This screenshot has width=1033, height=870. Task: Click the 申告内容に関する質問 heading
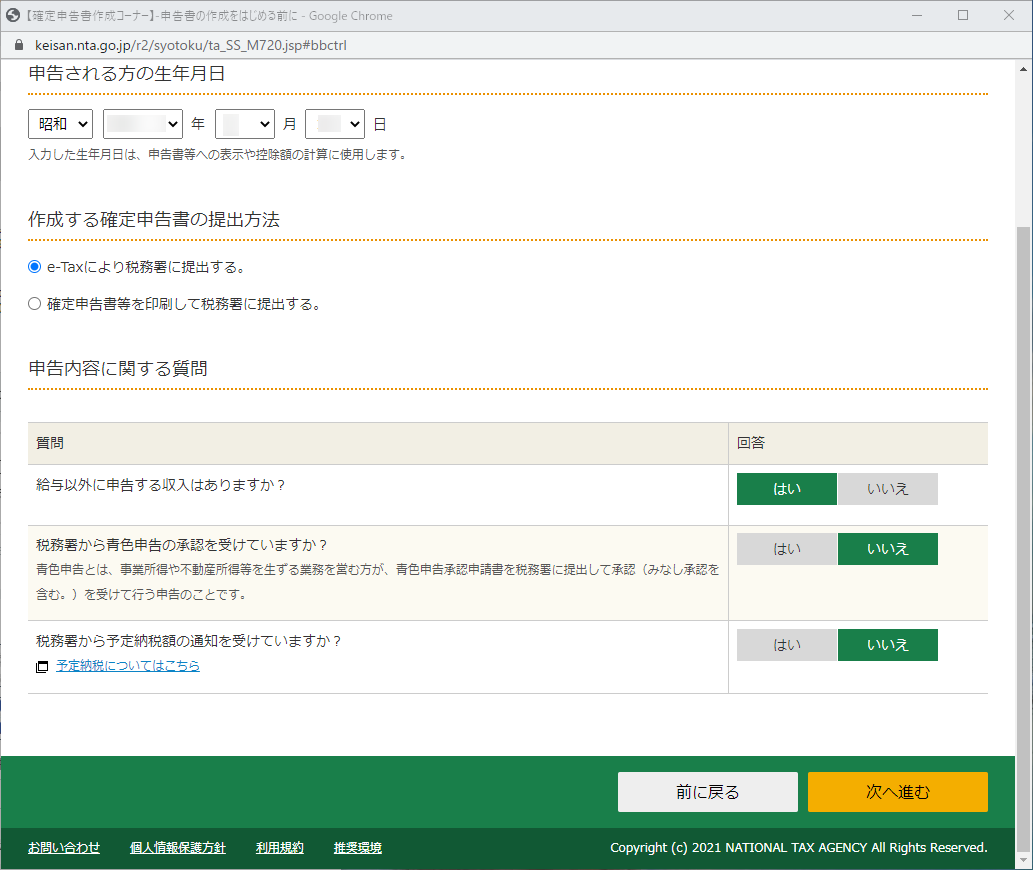click(118, 368)
